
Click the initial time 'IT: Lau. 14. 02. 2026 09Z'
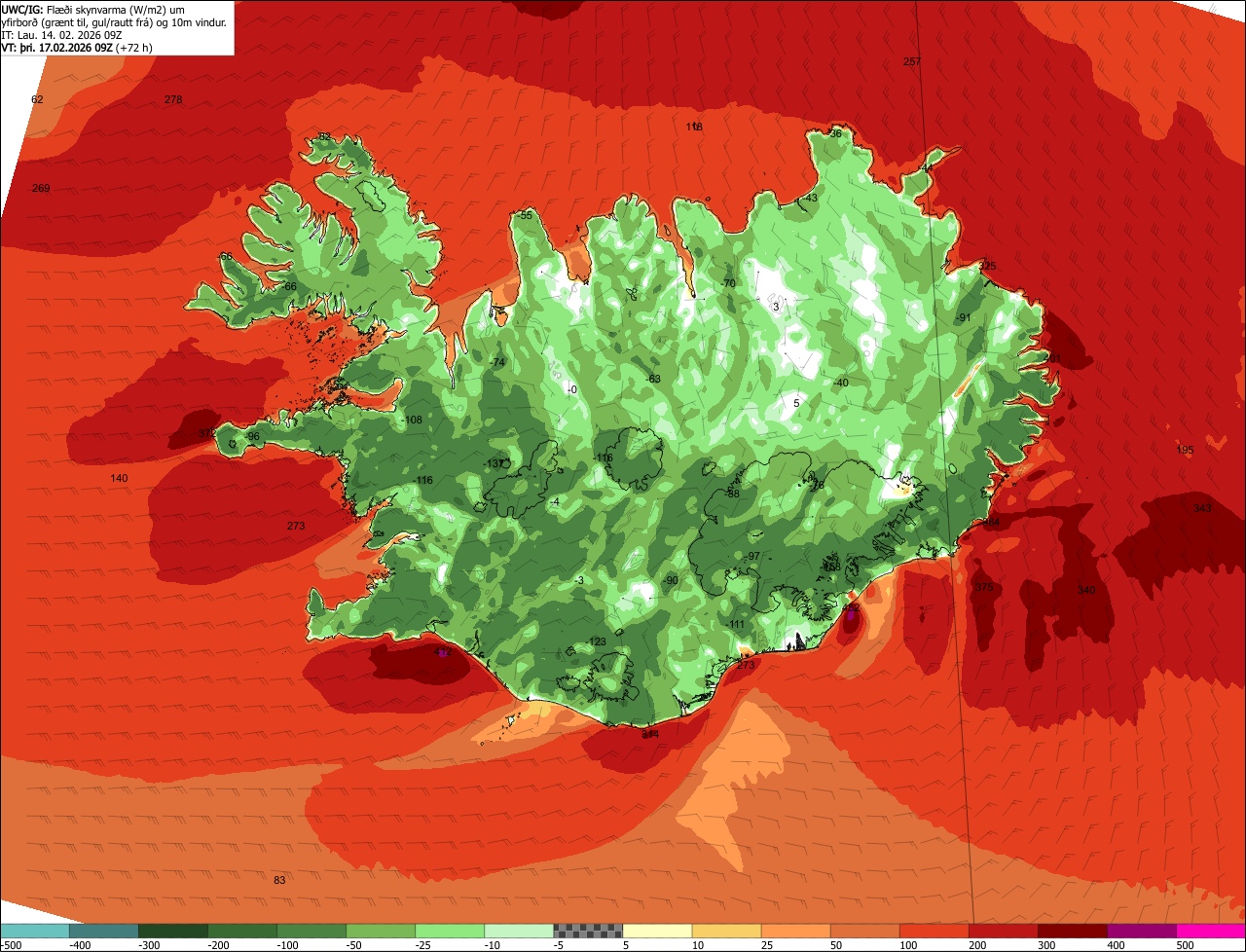point(61,34)
